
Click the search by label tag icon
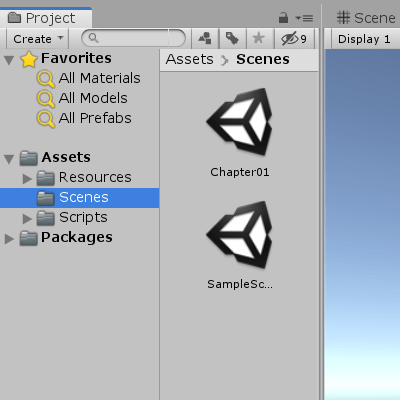click(232, 39)
